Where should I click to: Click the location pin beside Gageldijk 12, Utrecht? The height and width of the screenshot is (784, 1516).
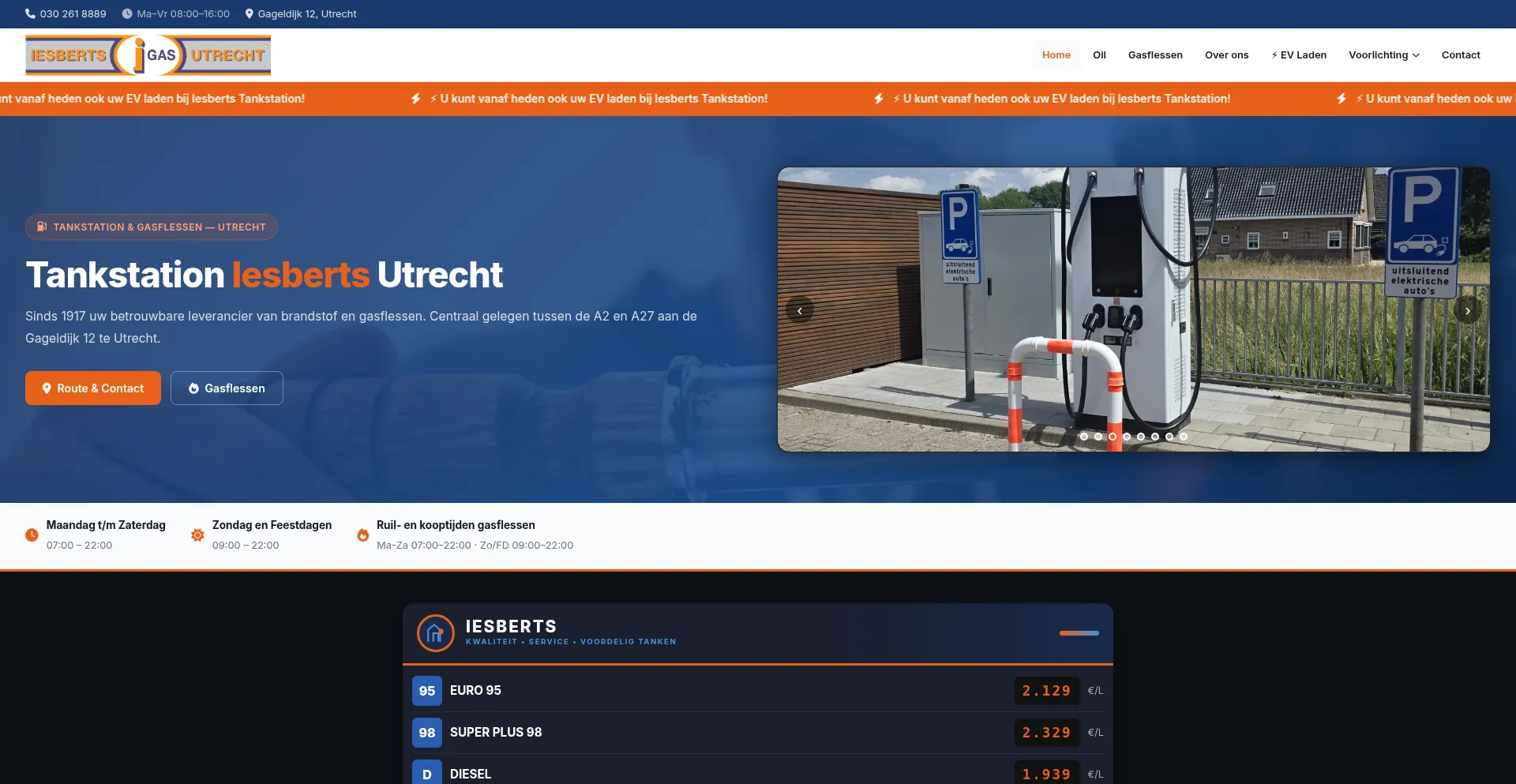(x=249, y=13)
